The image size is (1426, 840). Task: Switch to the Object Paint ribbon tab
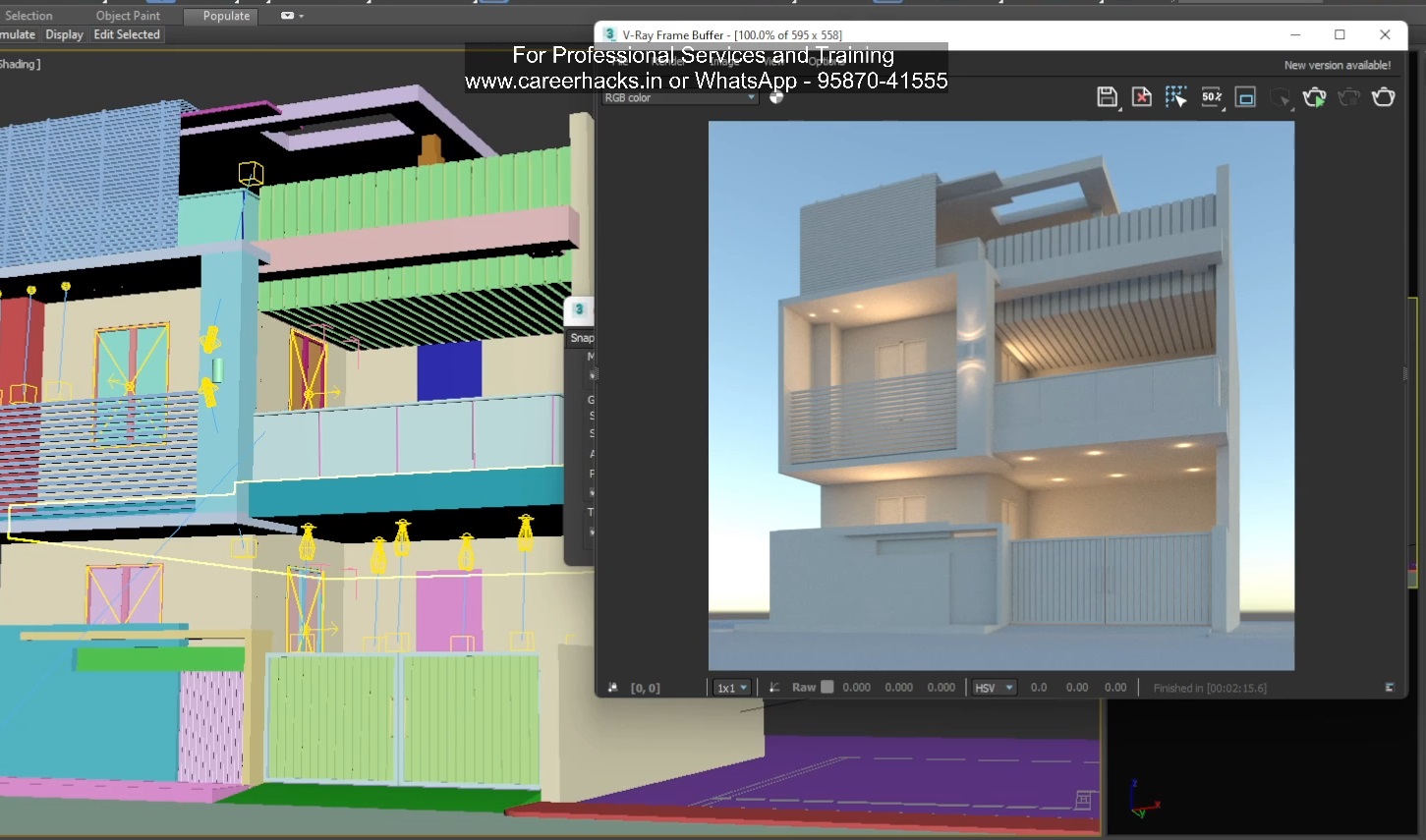click(x=127, y=15)
